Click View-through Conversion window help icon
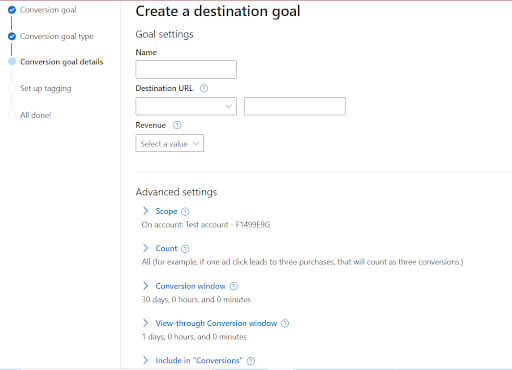Screen dimensions: 512x370 click(285, 323)
